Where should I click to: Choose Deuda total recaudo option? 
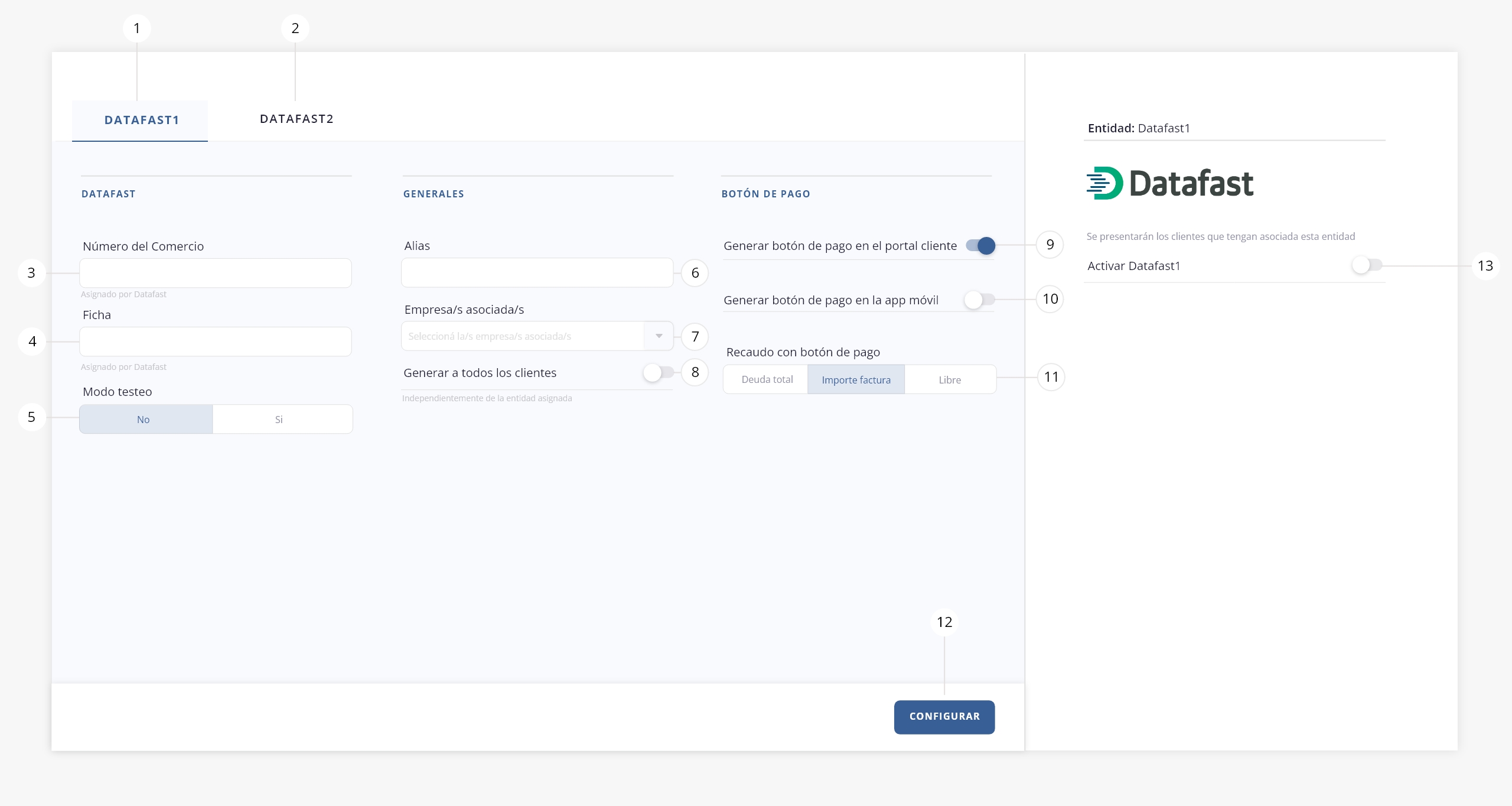[x=766, y=380]
